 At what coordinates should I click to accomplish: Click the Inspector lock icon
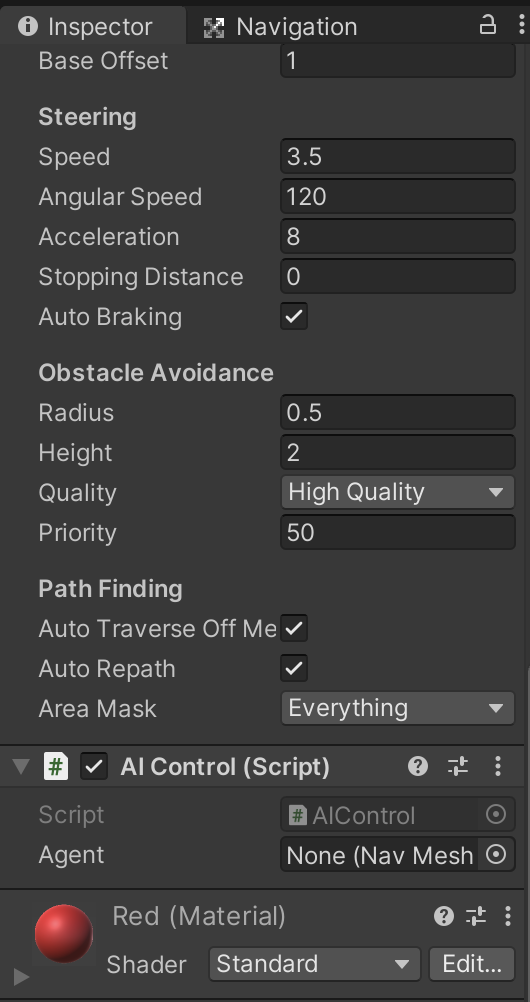click(488, 25)
